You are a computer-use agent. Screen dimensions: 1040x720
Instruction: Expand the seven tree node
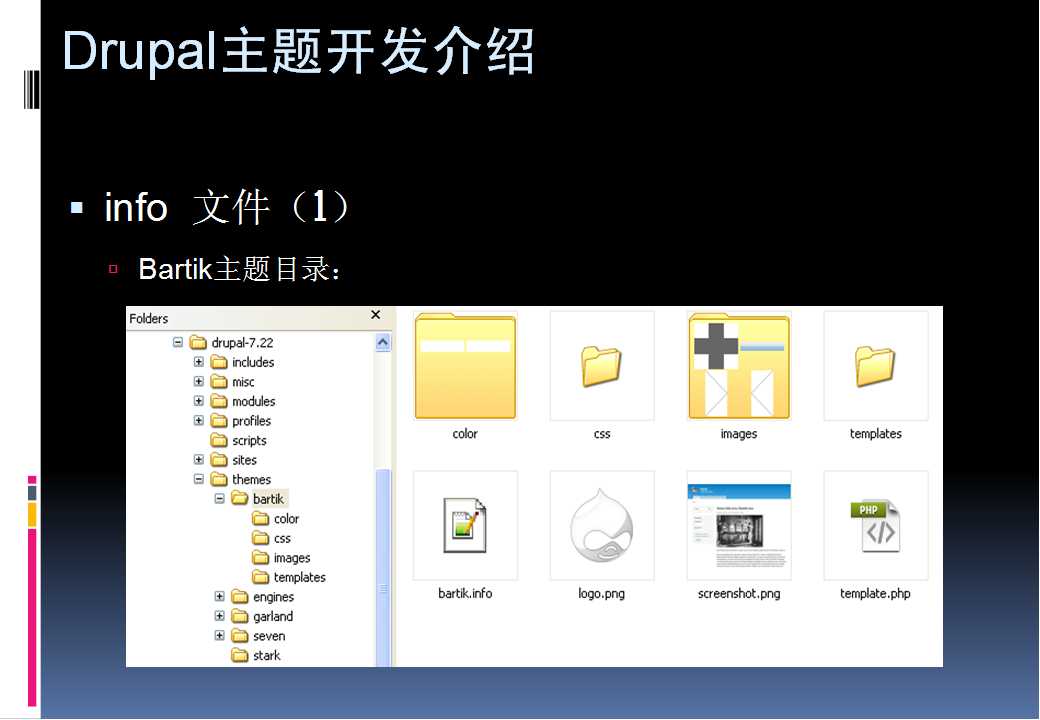pyautogui.click(x=220, y=636)
